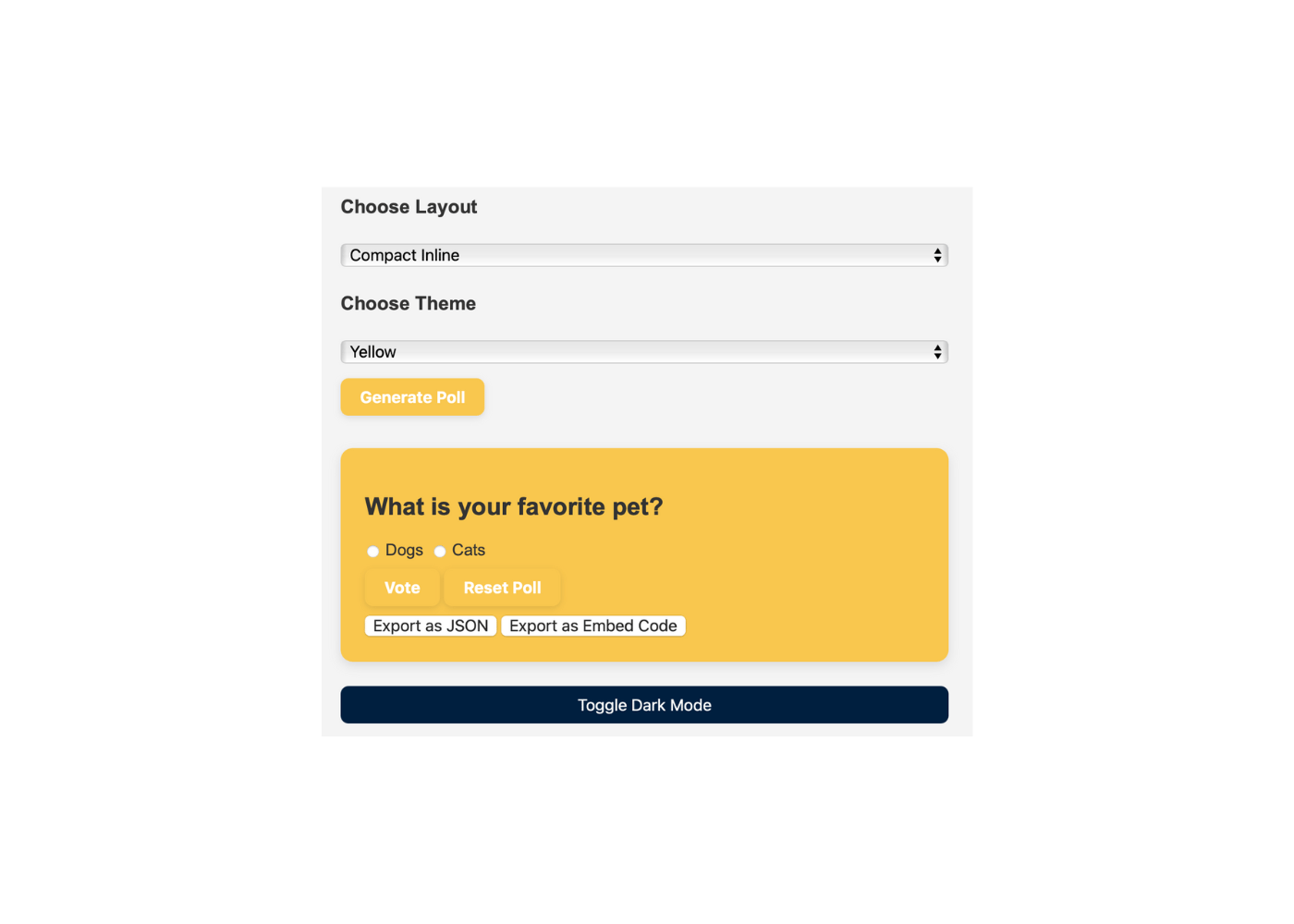Click the Compact Inline text in the layout field

click(404, 255)
